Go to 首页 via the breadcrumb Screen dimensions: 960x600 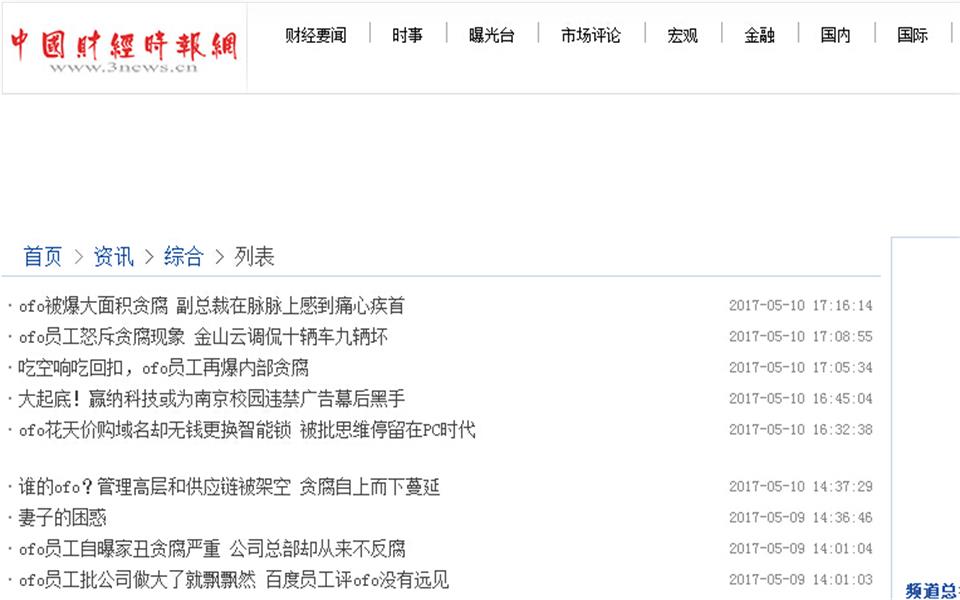coord(42,257)
